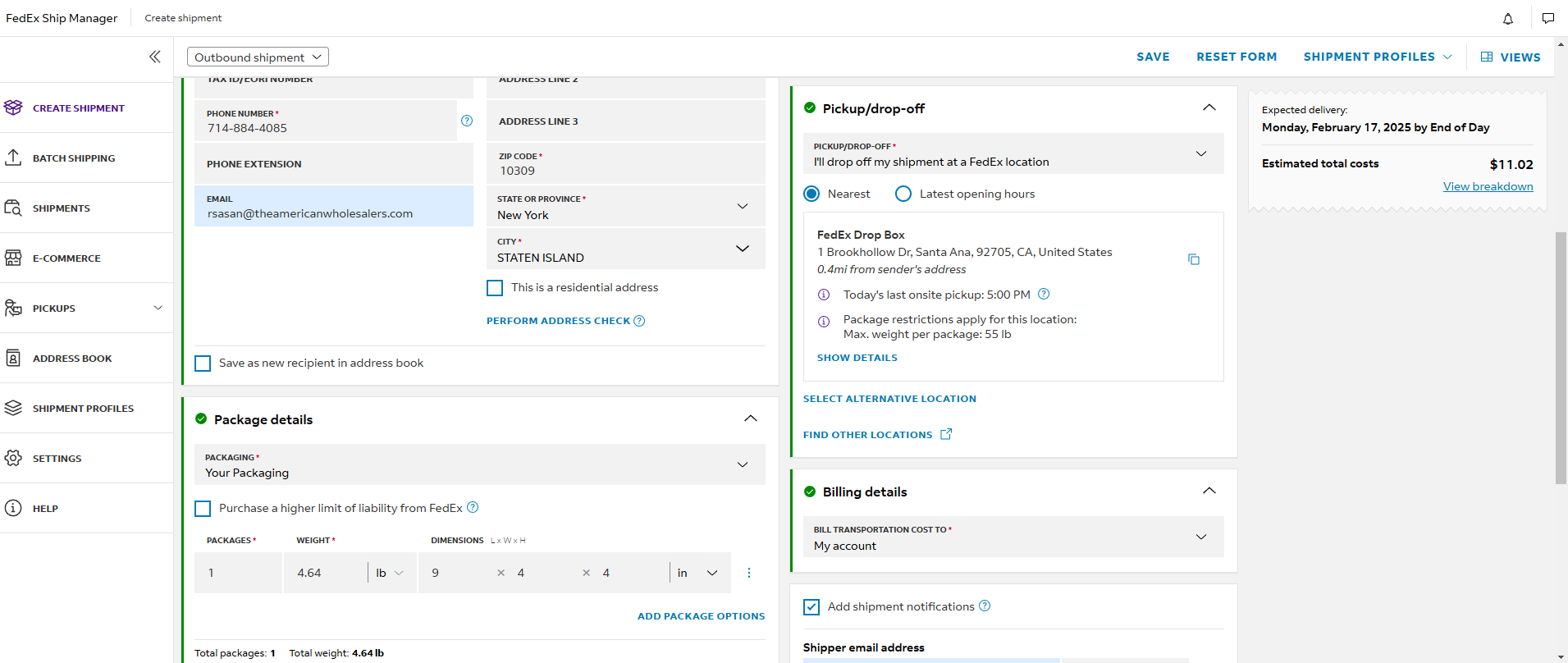Click the Weight field showing 4.64

(x=326, y=573)
